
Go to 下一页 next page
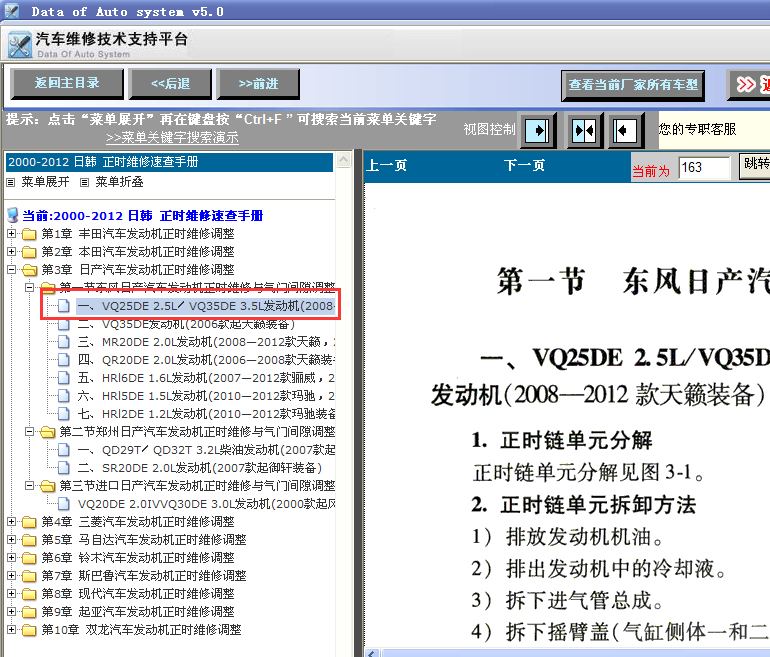(524, 165)
